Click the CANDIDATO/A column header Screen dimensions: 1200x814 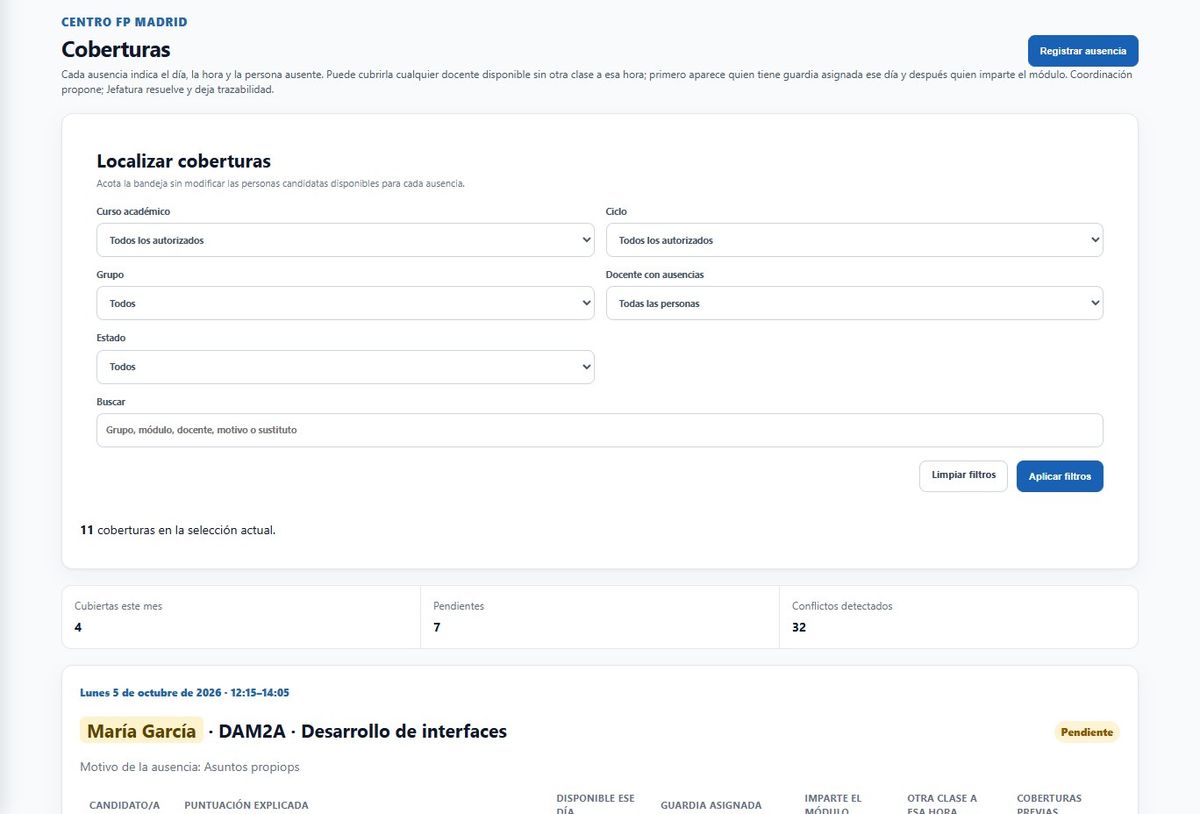click(x=124, y=805)
